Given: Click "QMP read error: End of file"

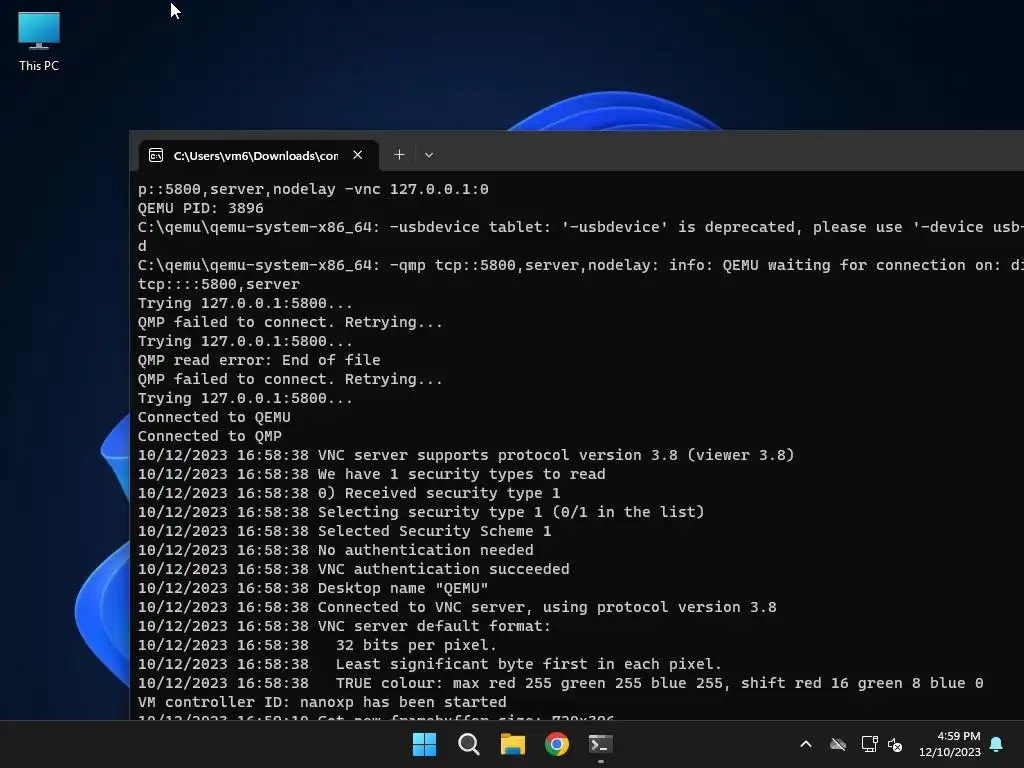Looking at the screenshot, I should [x=259, y=360].
